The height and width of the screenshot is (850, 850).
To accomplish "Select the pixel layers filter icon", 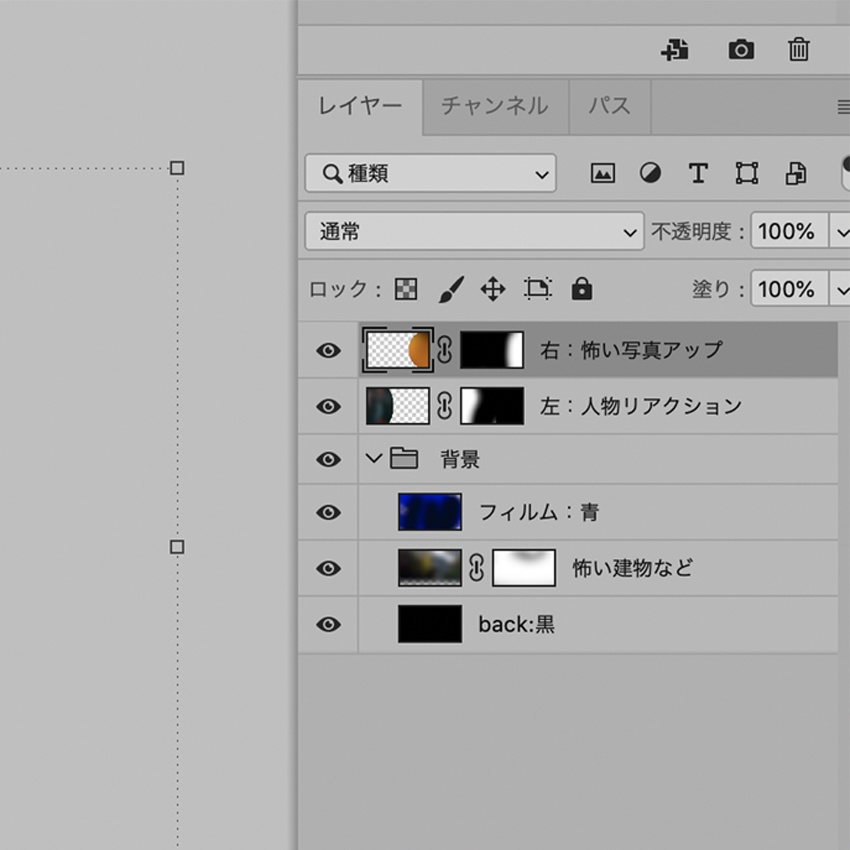I will 604,172.
